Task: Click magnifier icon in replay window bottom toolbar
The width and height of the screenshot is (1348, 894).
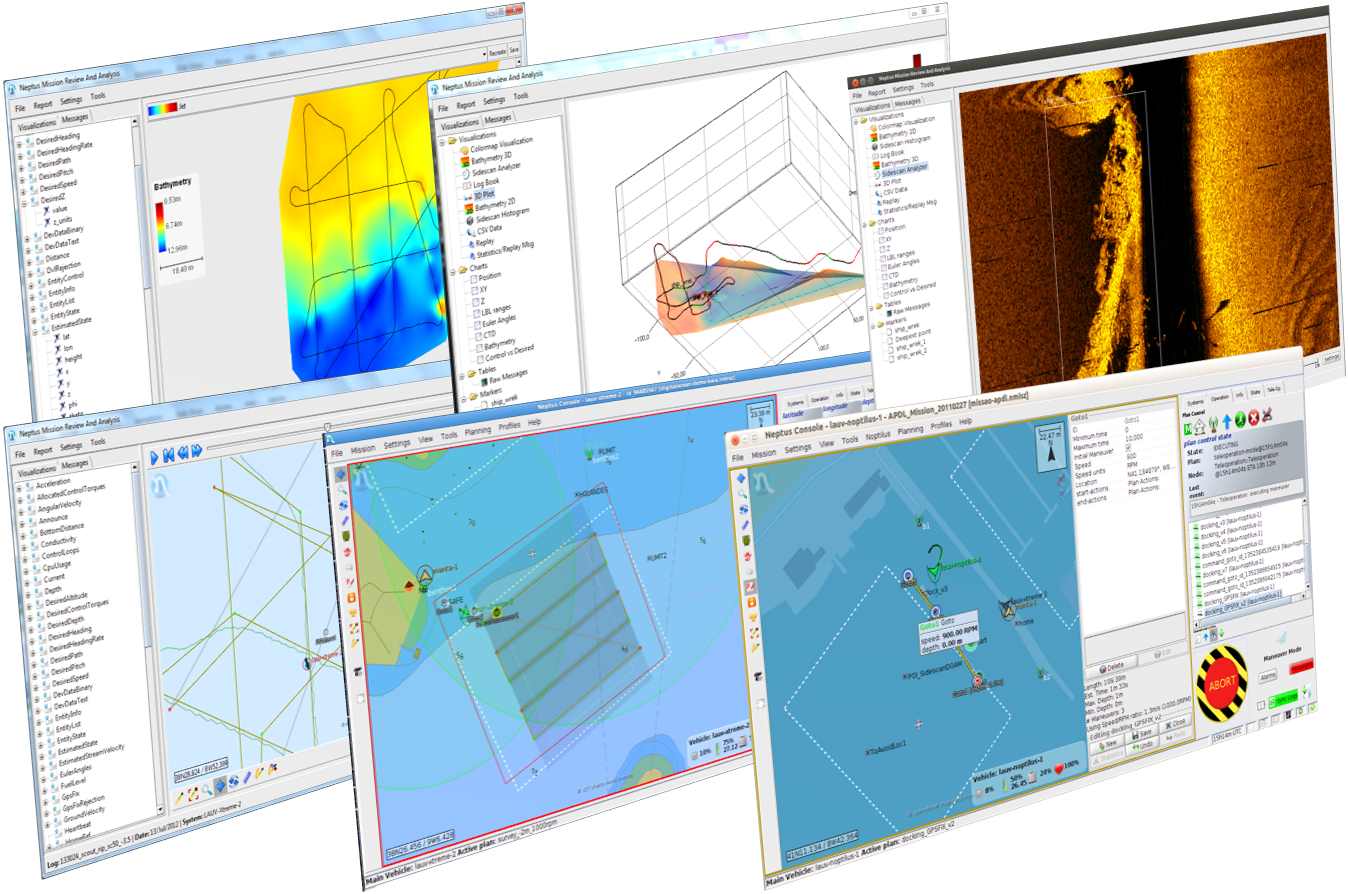Action: pos(208,787)
